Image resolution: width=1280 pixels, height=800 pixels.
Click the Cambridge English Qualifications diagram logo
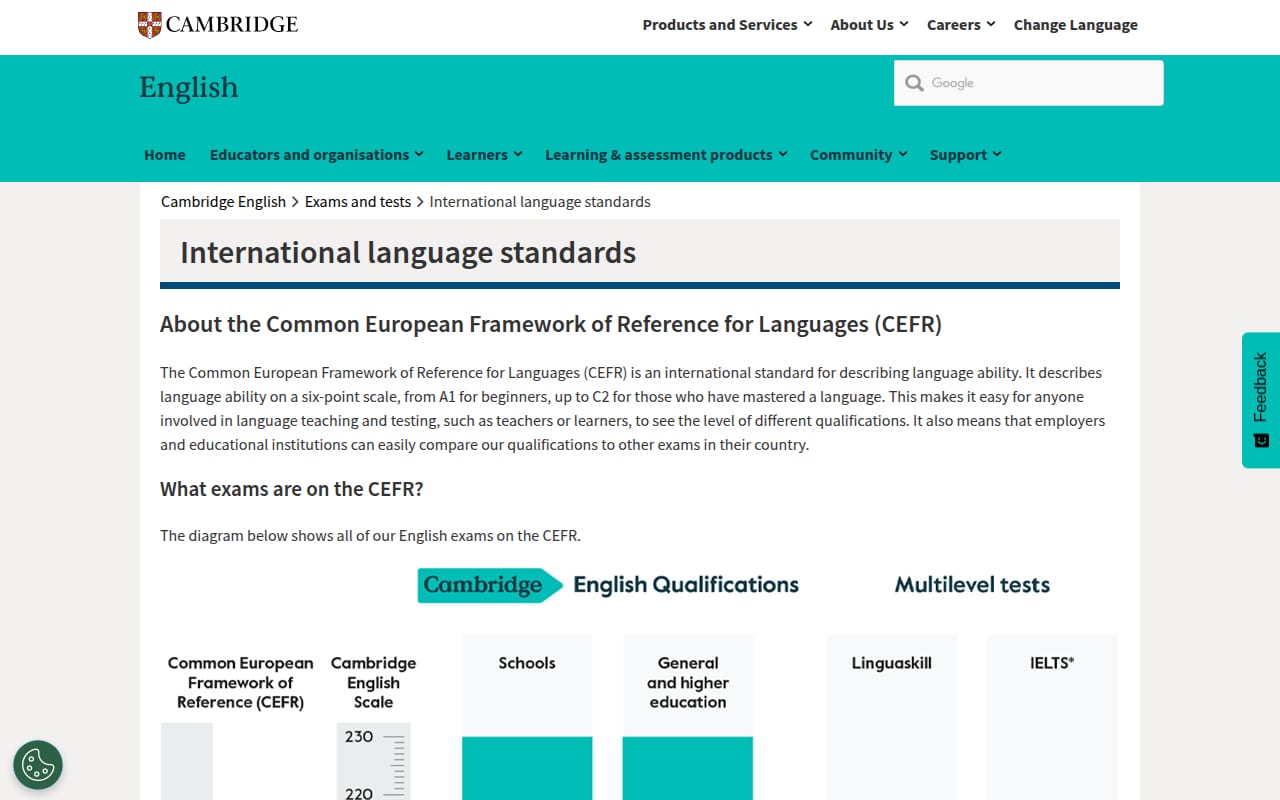click(608, 585)
